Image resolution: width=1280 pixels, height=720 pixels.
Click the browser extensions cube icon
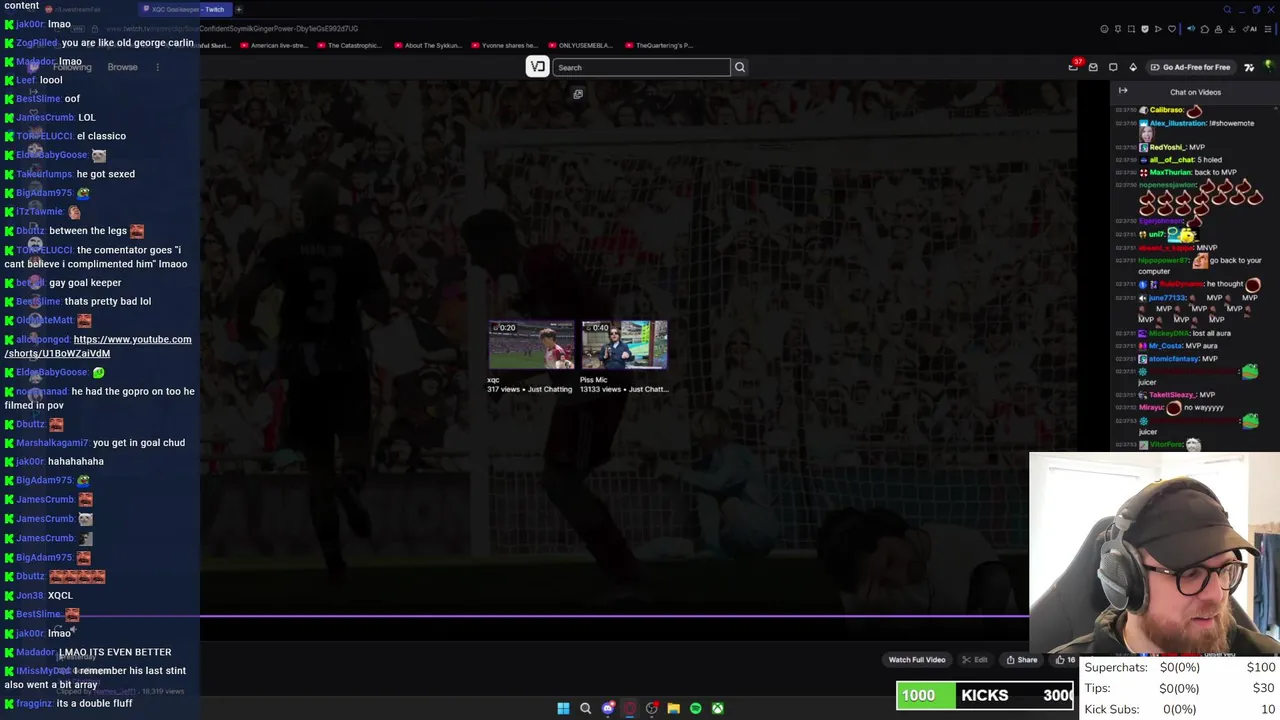(1205, 29)
